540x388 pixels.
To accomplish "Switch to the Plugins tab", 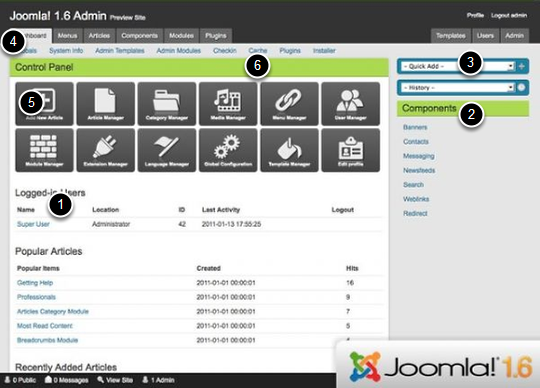I will (x=216, y=36).
